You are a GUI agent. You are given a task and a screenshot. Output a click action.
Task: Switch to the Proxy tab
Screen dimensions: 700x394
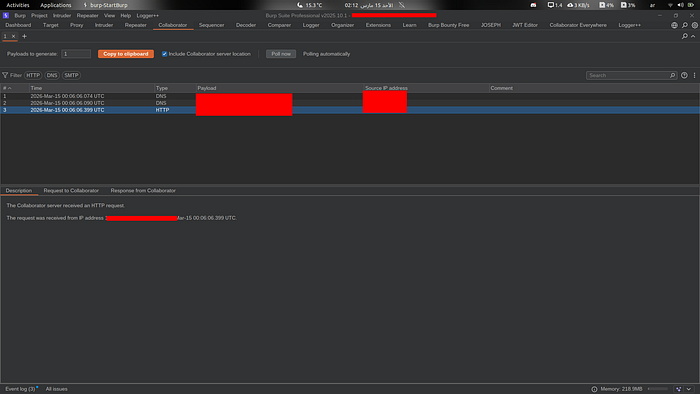coord(76,25)
